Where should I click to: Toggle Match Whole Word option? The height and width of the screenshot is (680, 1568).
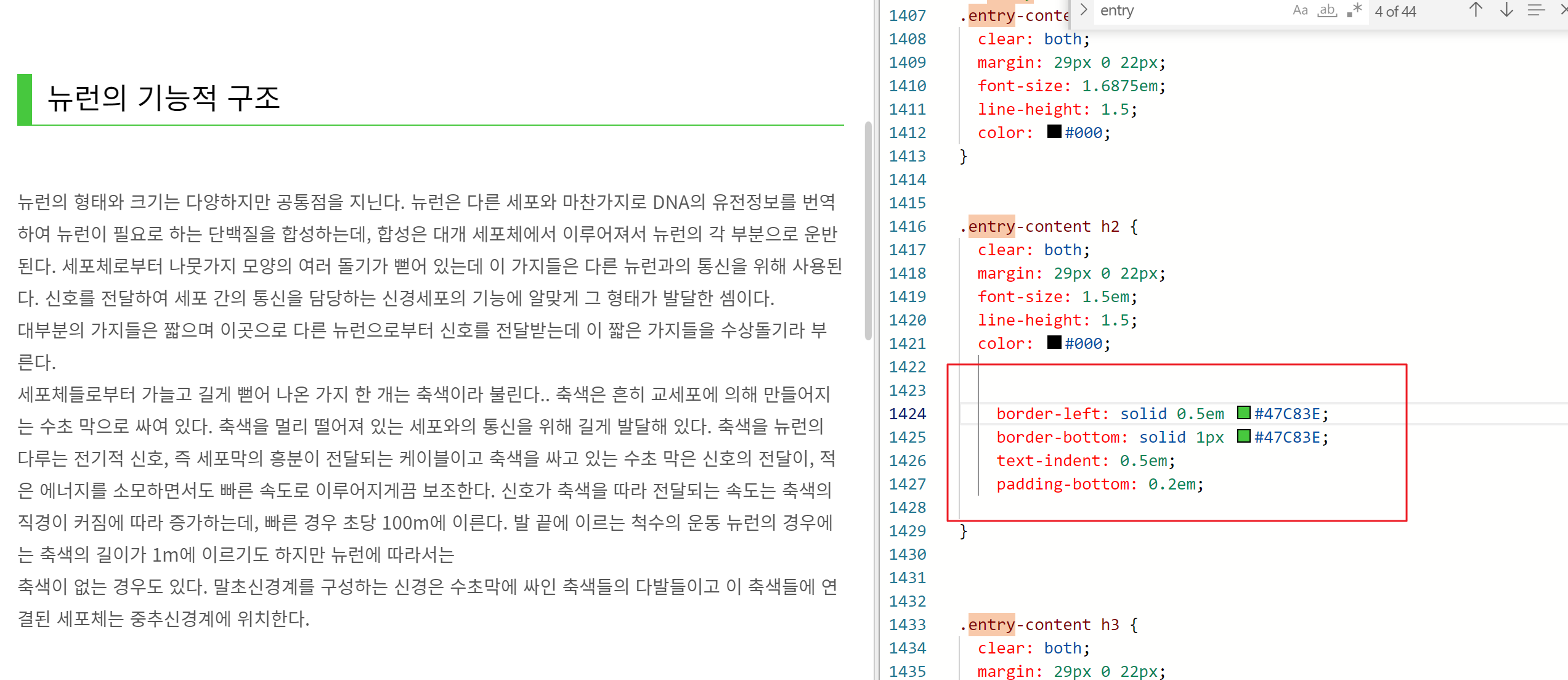pos(1326,10)
